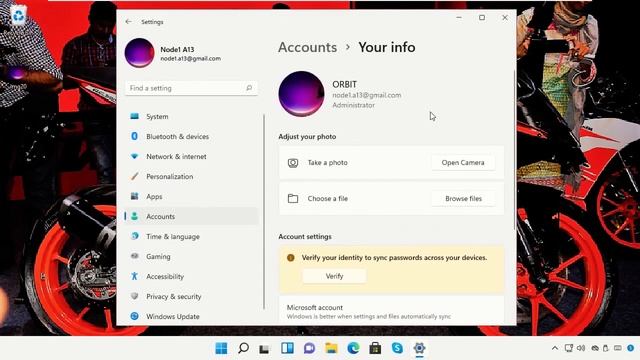Click the Administrator label
The image size is (640, 360).
pos(353,105)
